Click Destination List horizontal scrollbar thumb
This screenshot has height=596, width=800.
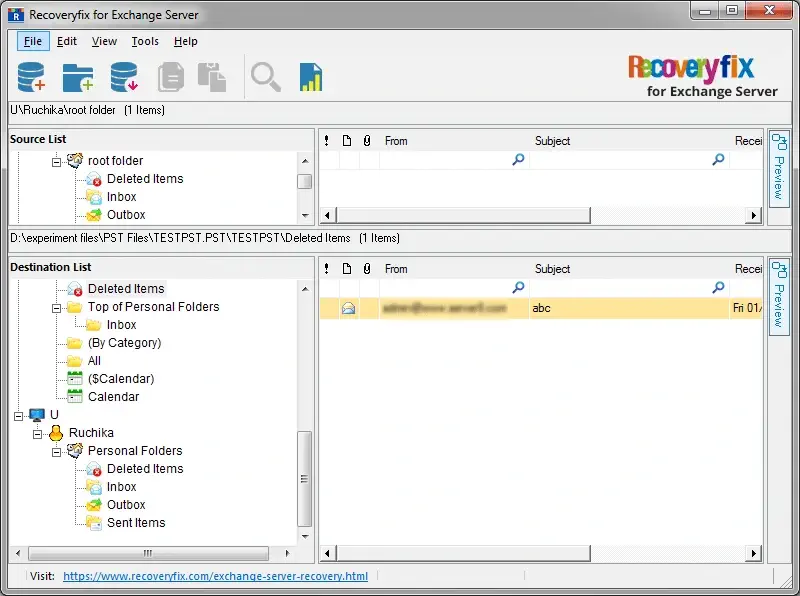tap(148, 553)
